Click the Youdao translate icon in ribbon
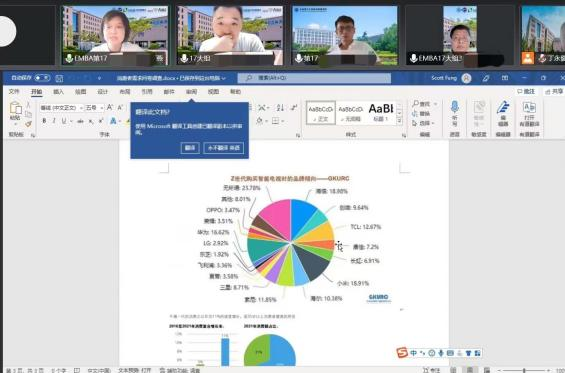Screen dimensions: 565x373 529,108
